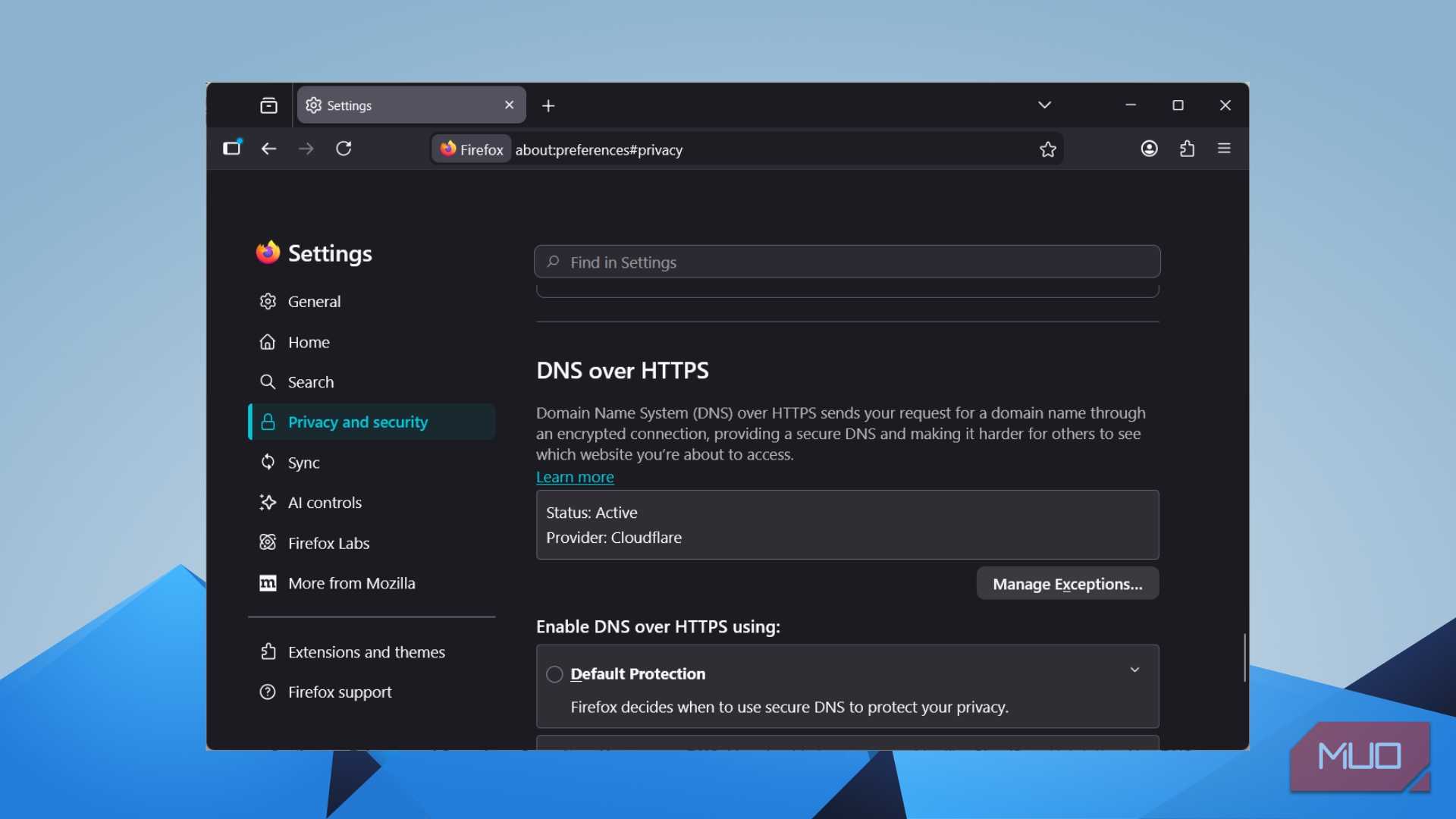Click the DNS over HTTPS heading
The height and width of the screenshot is (819, 1456).
[x=623, y=370]
